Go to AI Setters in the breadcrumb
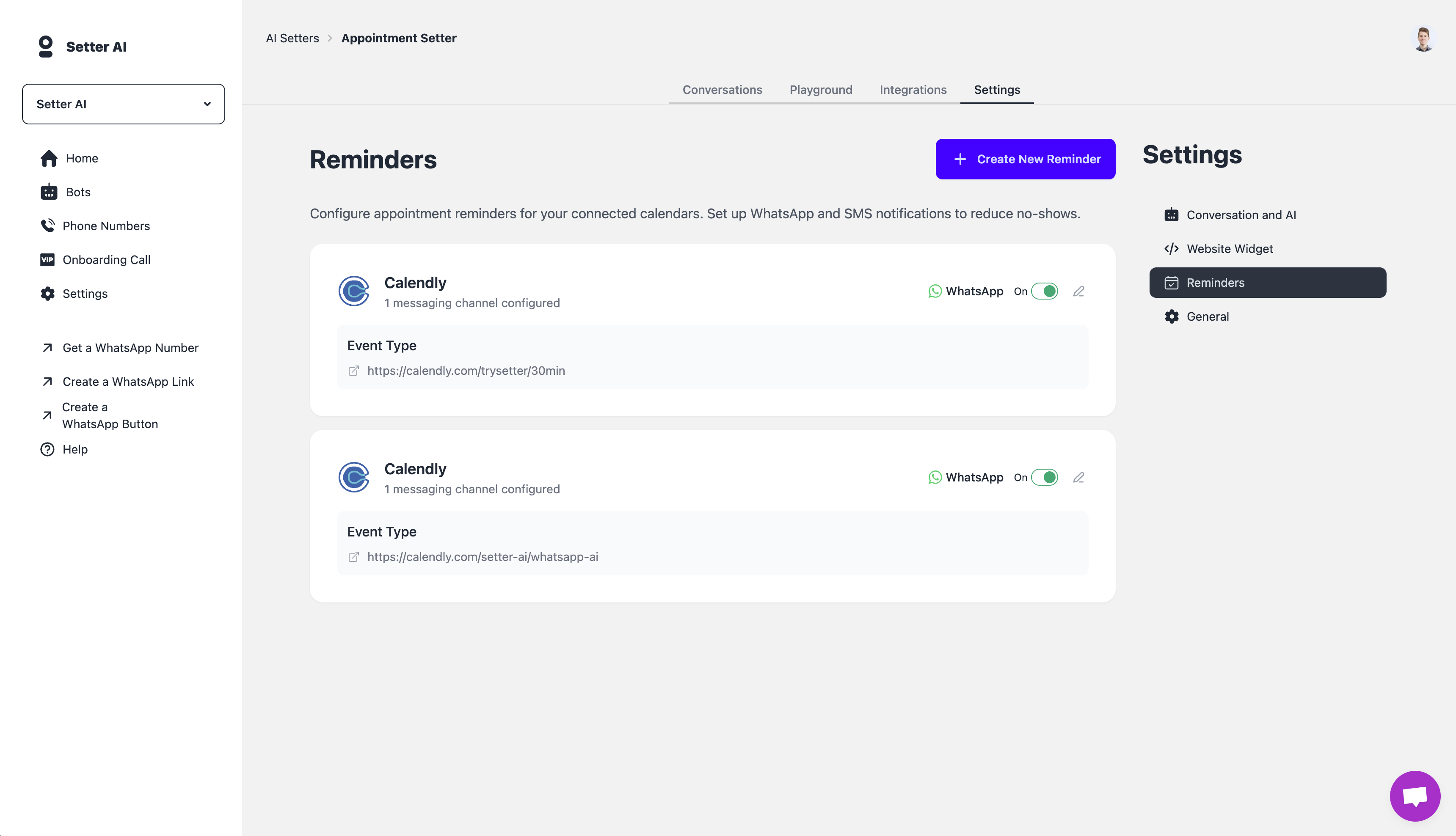1456x836 pixels. (292, 38)
